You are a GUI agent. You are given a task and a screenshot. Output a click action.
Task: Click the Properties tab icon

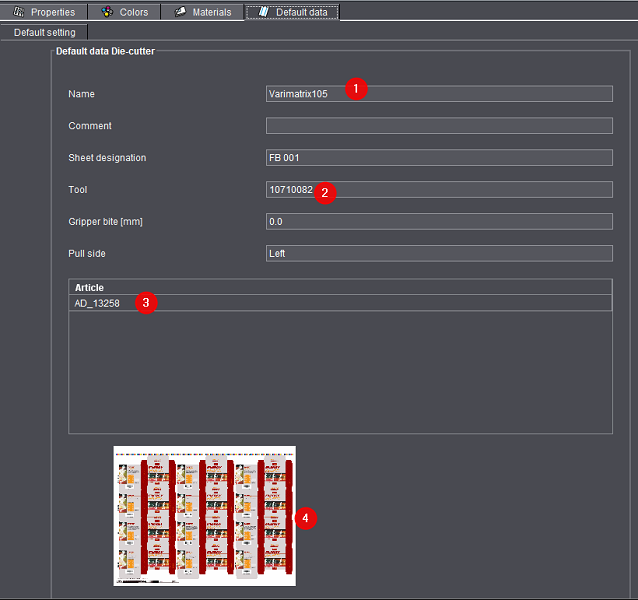click(x=19, y=12)
